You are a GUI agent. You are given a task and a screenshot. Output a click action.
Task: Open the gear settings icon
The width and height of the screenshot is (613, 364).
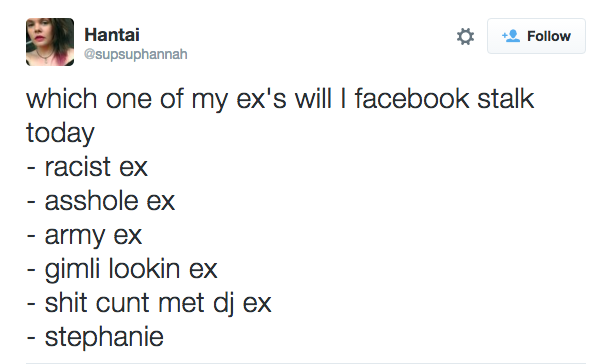pos(465,36)
